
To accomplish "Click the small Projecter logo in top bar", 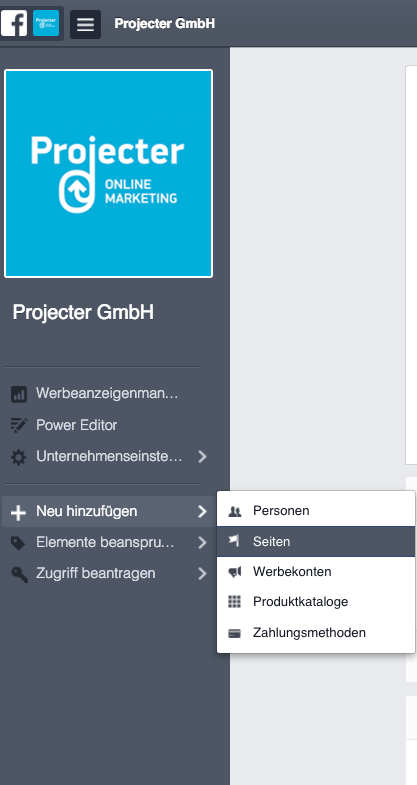I will click(x=46, y=24).
